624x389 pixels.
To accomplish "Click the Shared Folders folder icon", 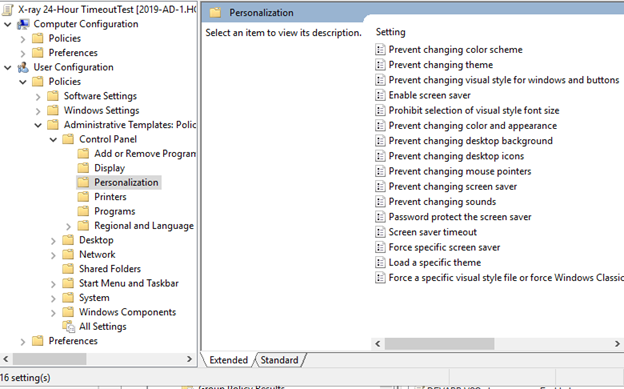I will pos(68,268).
